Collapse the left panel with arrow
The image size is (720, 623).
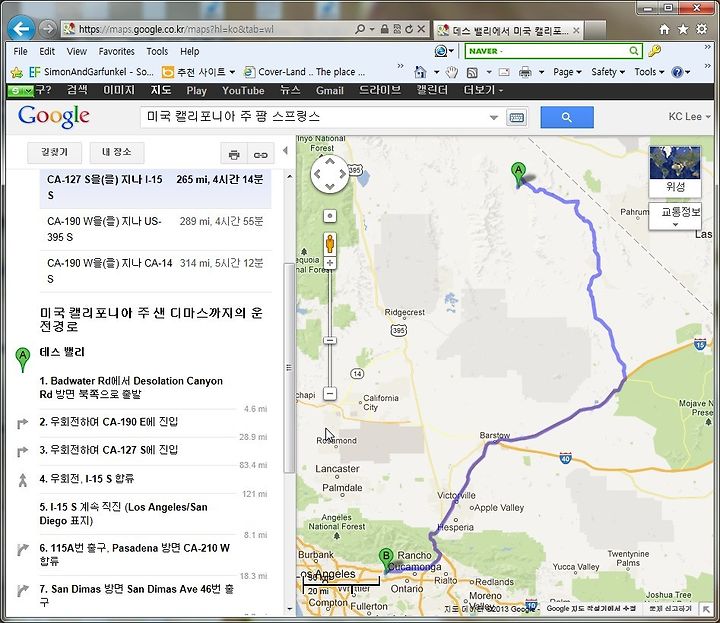286,151
